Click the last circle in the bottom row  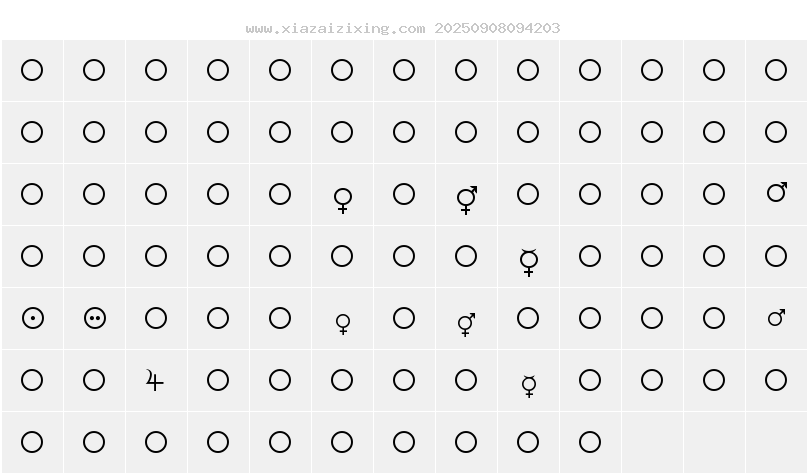coord(590,442)
